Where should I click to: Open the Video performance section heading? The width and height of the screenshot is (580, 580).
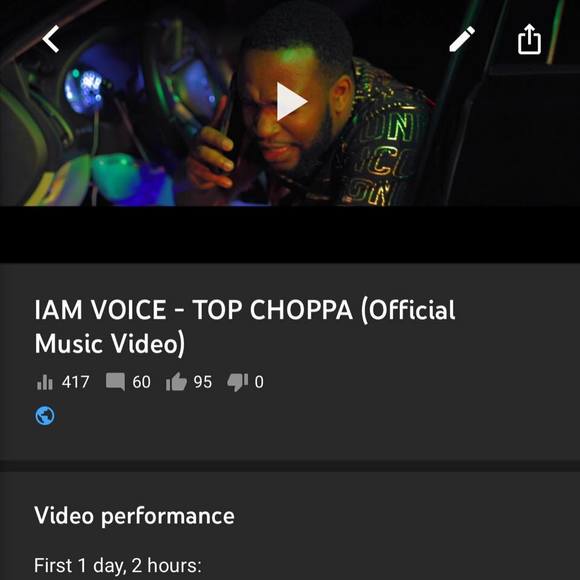point(134,516)
